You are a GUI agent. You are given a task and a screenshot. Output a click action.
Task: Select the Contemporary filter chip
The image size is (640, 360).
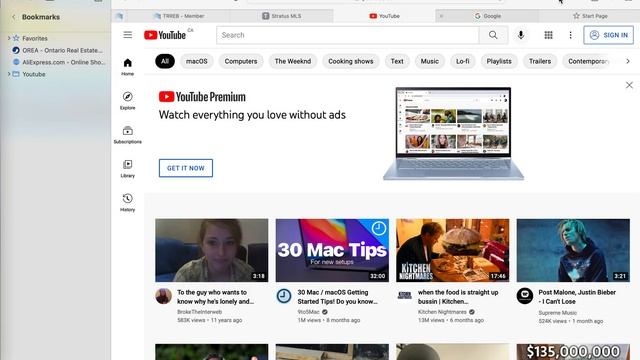pyautogui.click(x=588, y=61)
